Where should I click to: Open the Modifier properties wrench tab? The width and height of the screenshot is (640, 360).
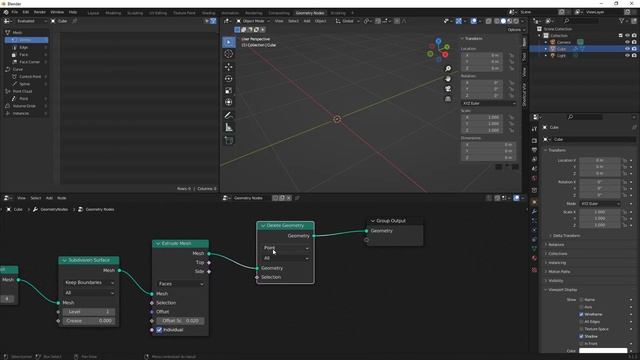click(534, 211)
